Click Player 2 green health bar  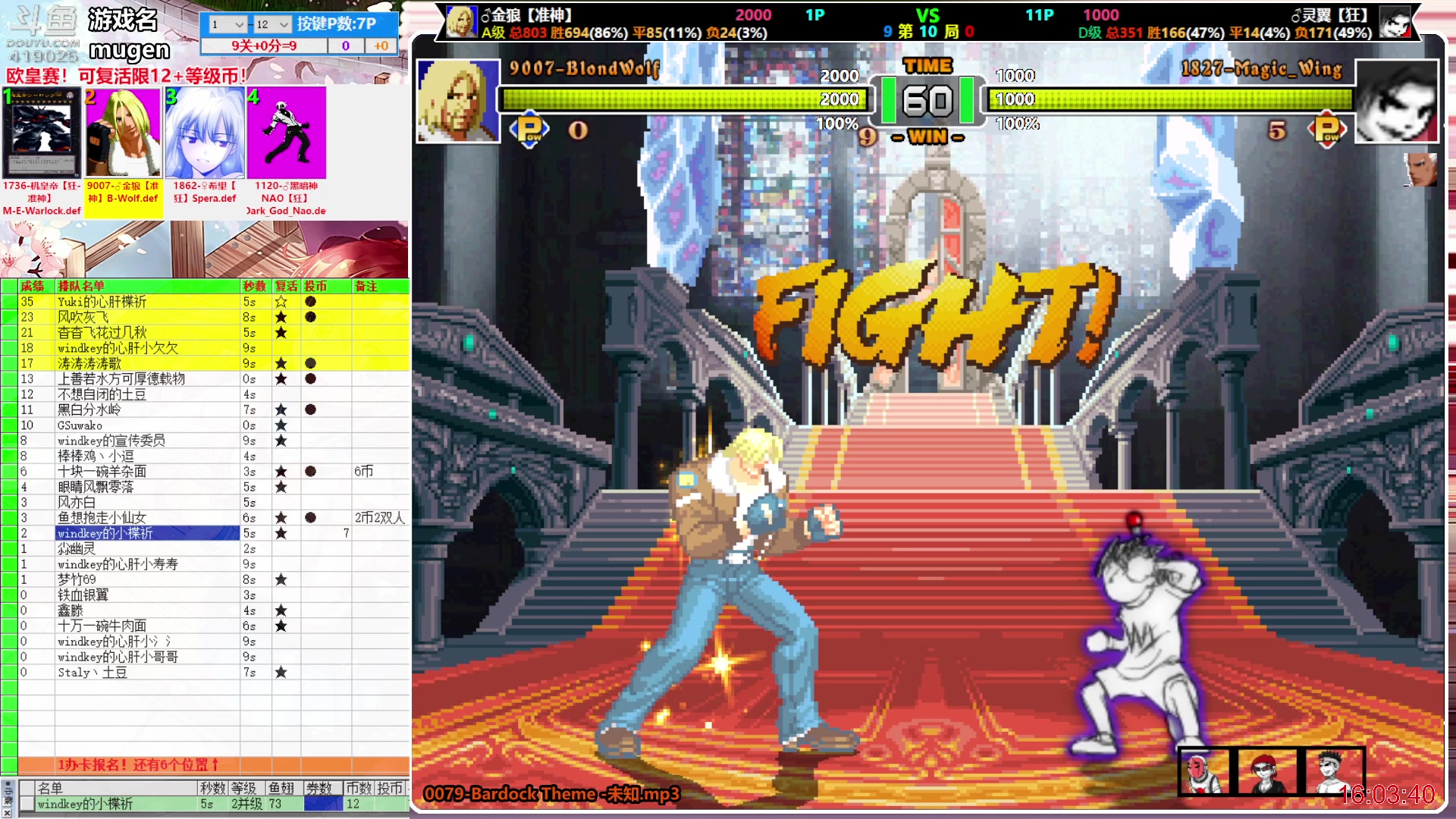(1170, 99)
